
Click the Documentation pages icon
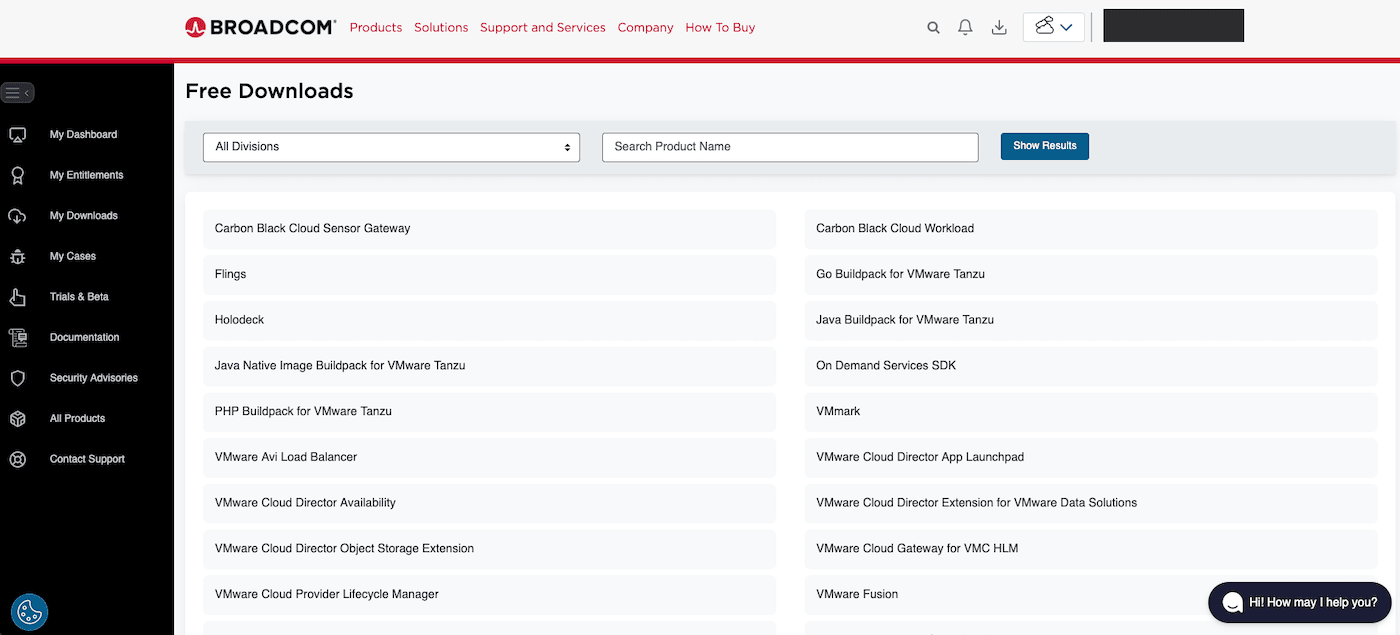pyautogui.click(x=17, y=338)
